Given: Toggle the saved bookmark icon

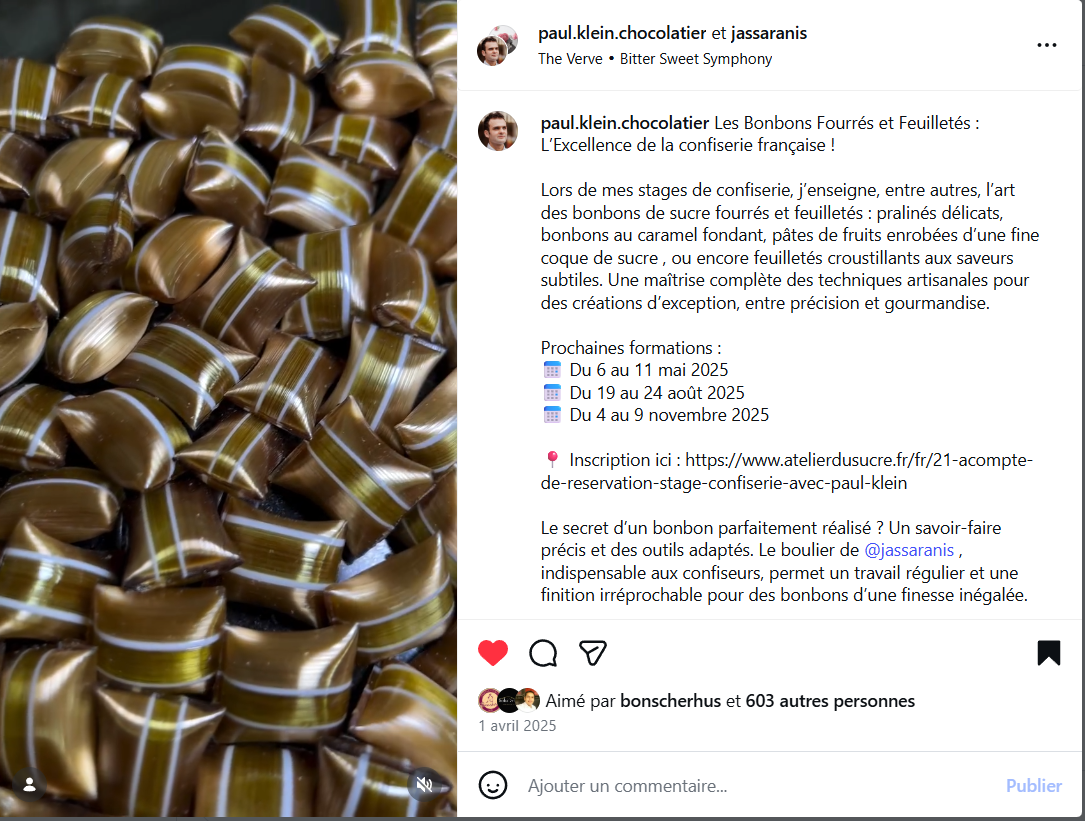Looking at the screenshot, I should pos(1048,653).
